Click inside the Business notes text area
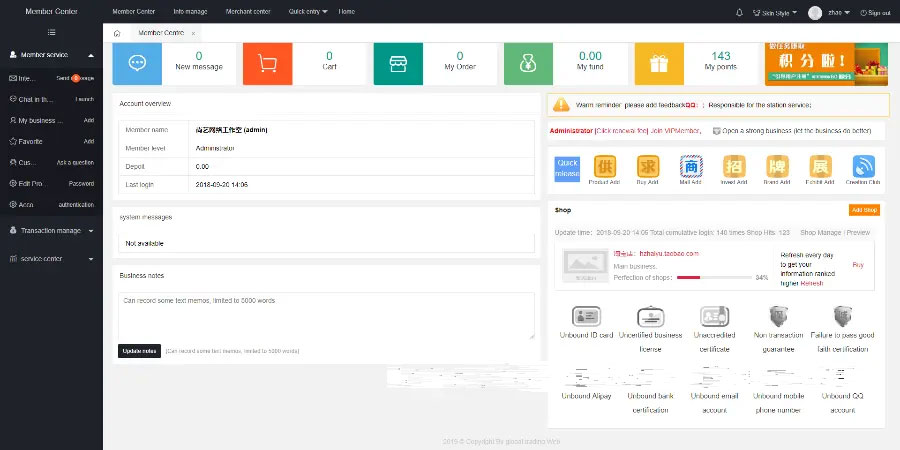 coord(326,315)
